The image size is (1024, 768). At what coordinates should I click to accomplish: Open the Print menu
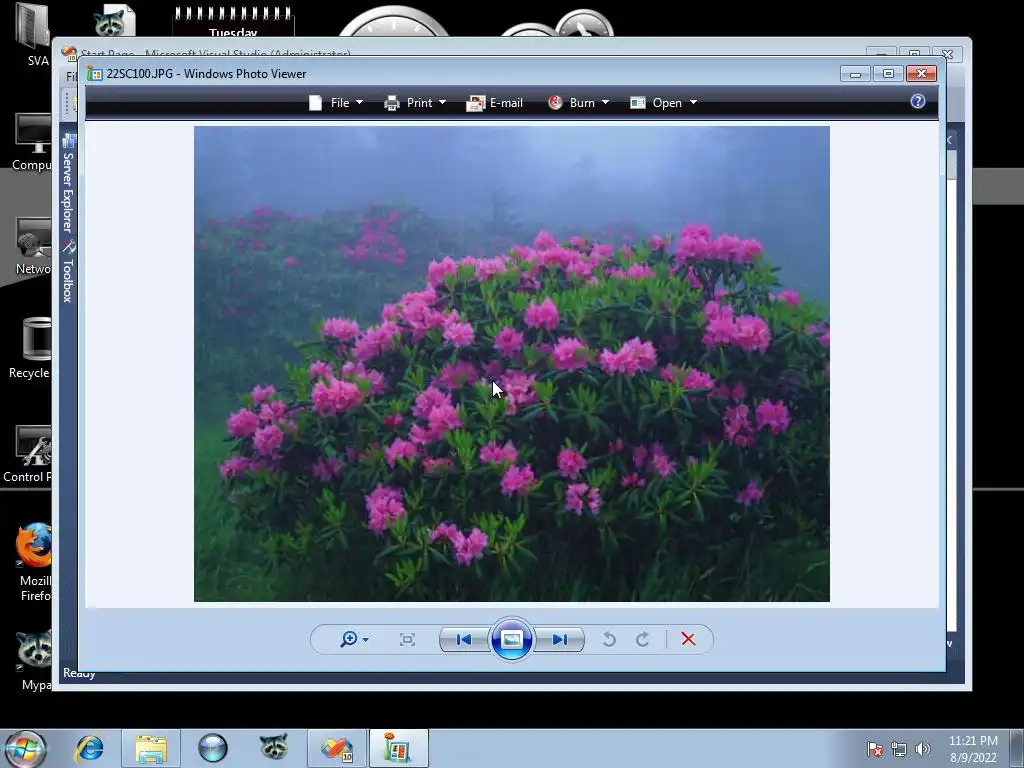tap(415, 103)
